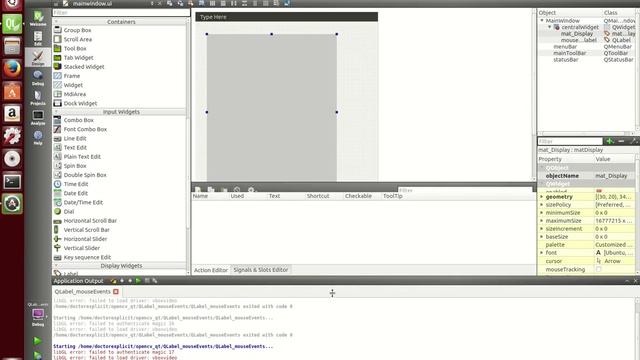
Task: Open the Debug mode in sidebar
Action: 38,78
